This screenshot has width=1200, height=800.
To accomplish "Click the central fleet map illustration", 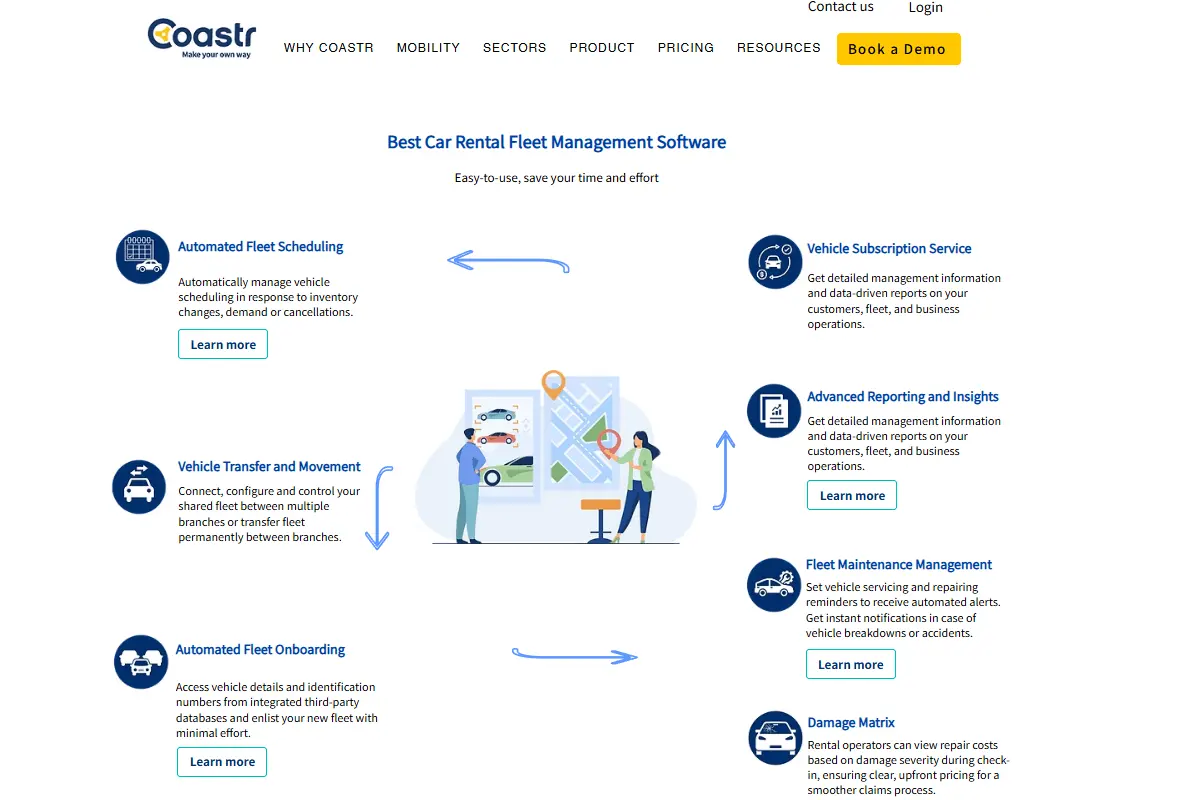I will click(556, 457).
